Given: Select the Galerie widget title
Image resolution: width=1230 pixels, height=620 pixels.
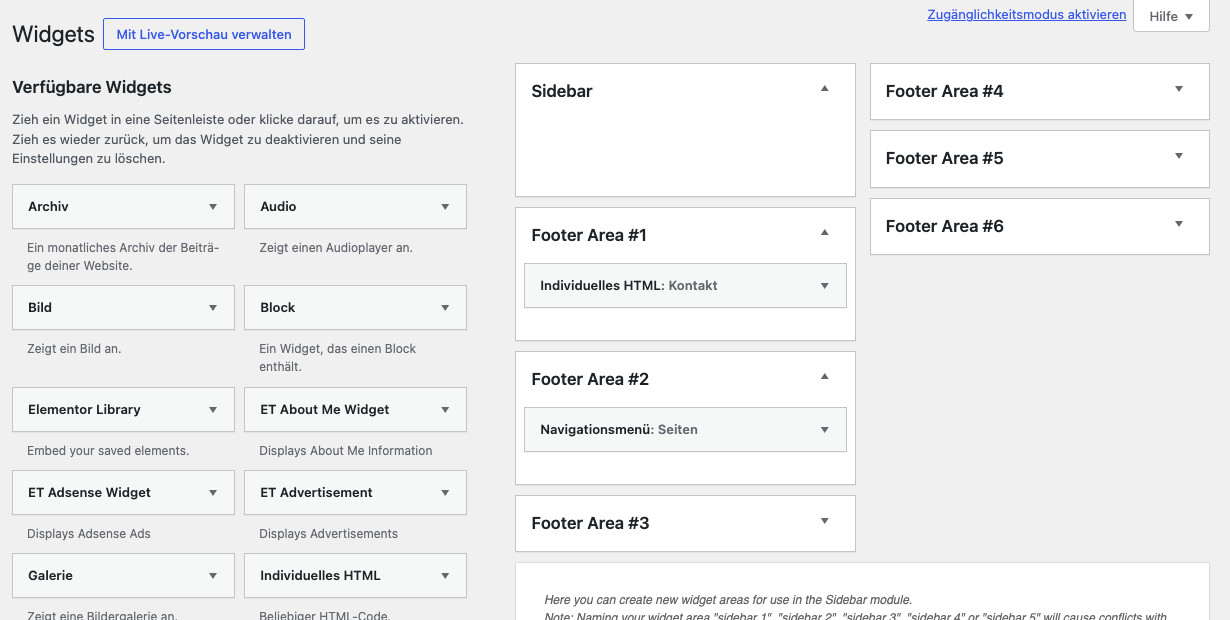Looking at the screenshot, I should (x=50, y=575).
